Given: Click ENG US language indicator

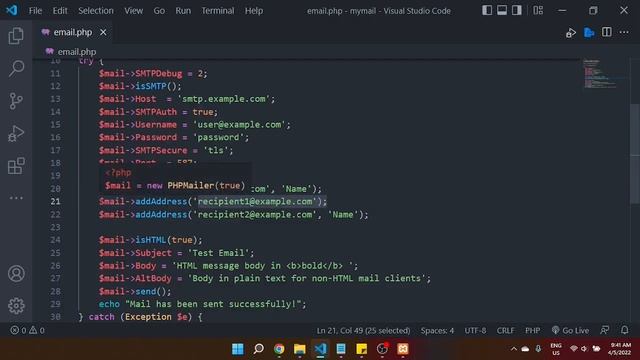Looking at the screenshot, I should pyautogui.click(x=556, y=349).
